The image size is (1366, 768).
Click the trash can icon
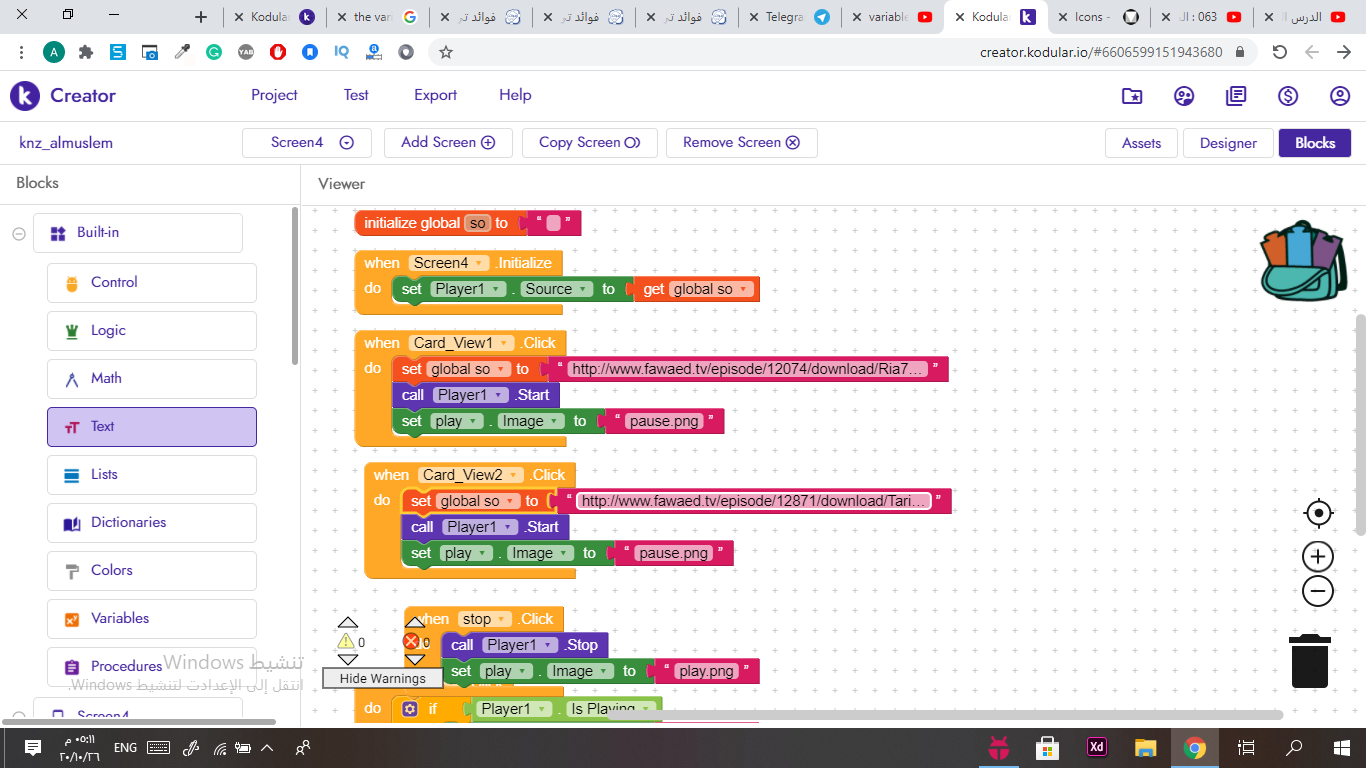pos(1309,661)
